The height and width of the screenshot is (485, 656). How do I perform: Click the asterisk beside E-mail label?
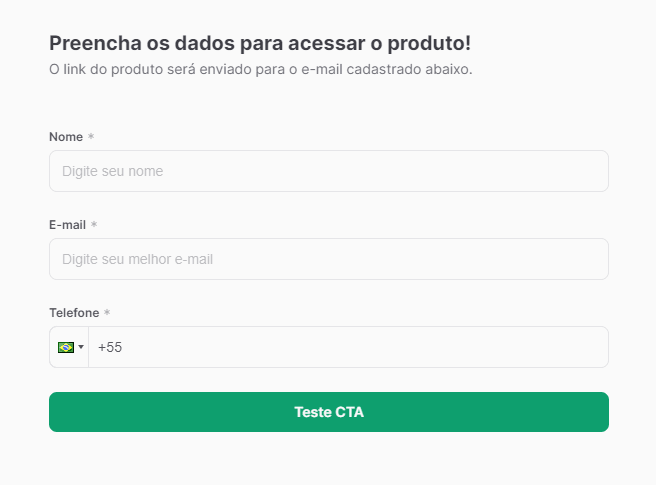click(x=94, y=225)
